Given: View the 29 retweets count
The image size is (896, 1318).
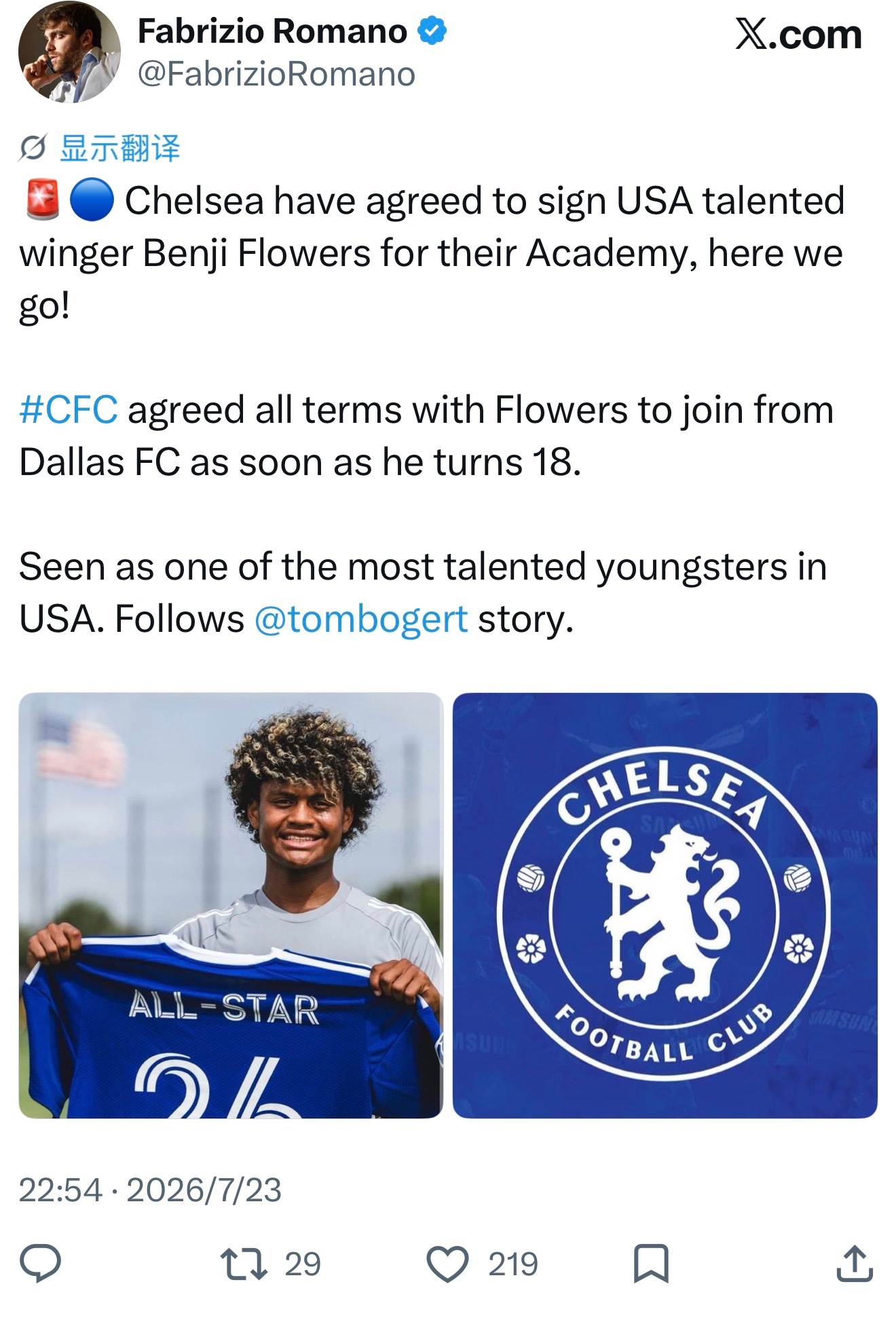Looking at the screenshot, I should click(x=303, y=1264).
